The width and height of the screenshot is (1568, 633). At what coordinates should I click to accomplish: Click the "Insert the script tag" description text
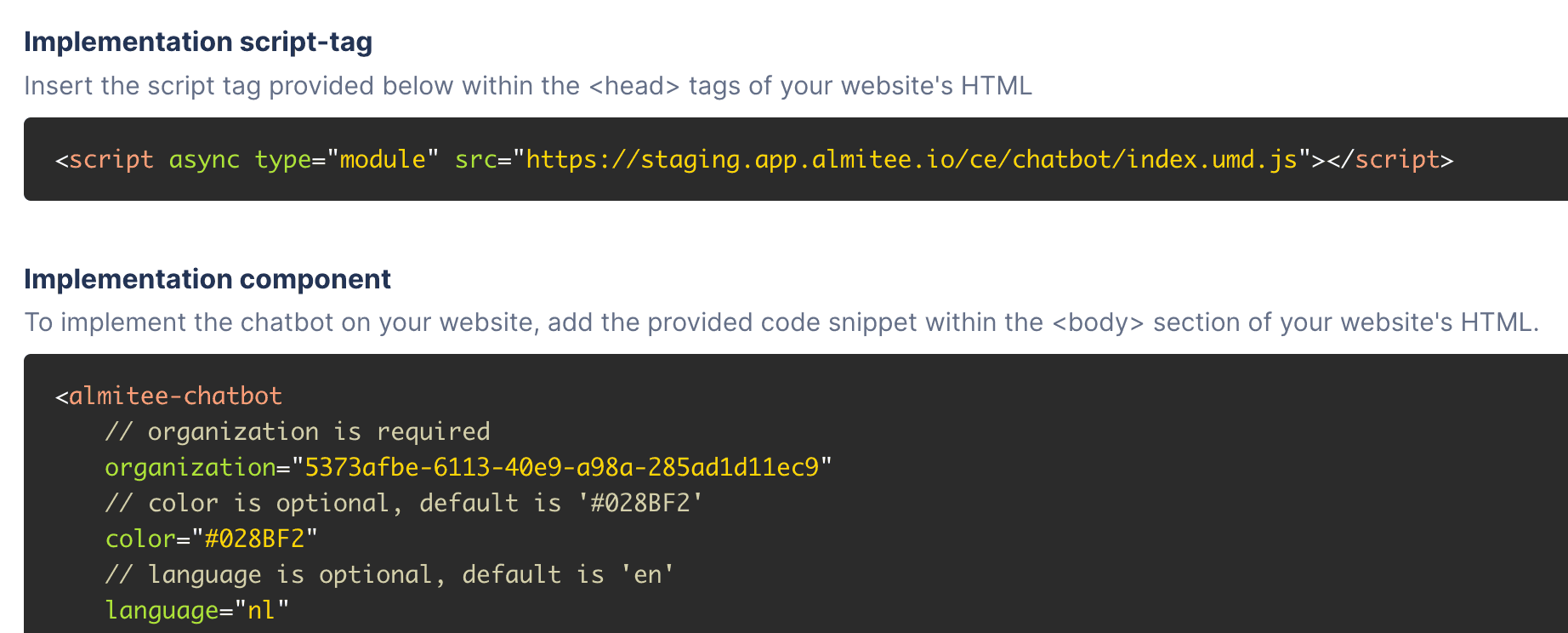click(x=527, y=86)
